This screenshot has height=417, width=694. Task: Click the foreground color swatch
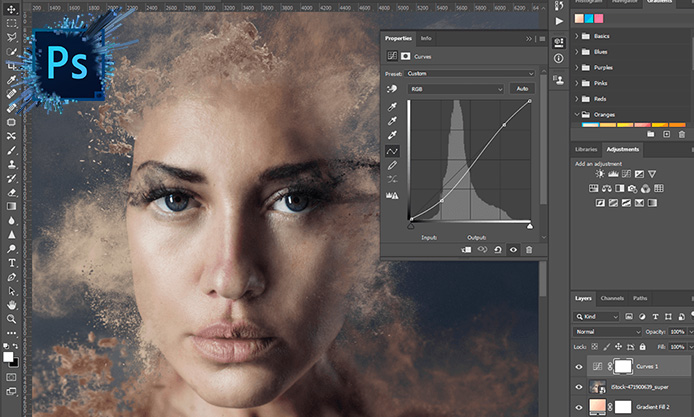pos(8,357)
